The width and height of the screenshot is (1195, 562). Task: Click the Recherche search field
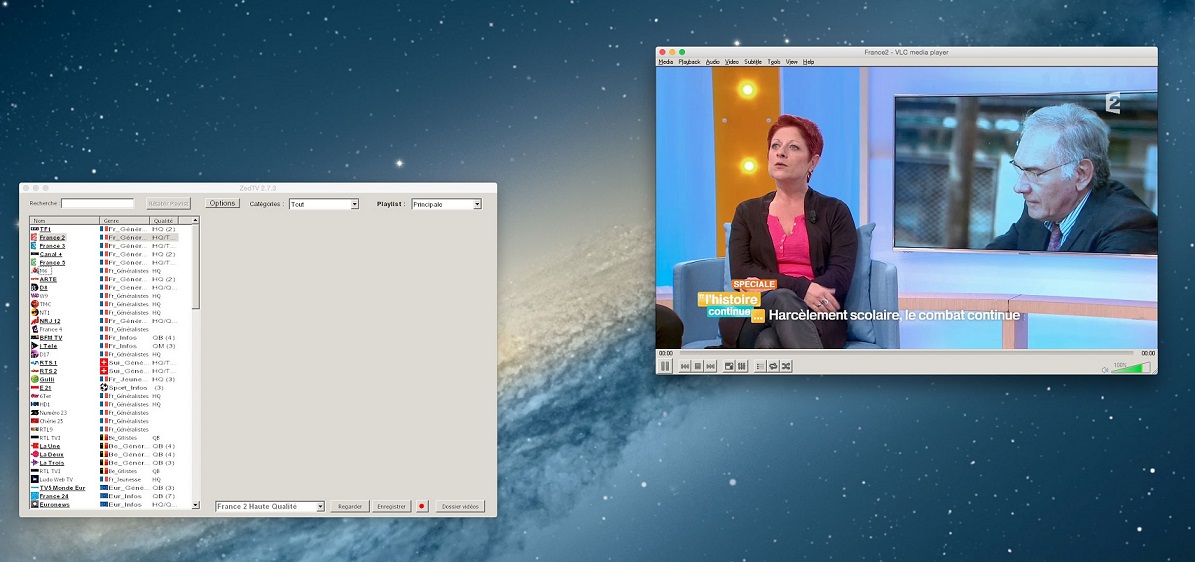point(97,203)
